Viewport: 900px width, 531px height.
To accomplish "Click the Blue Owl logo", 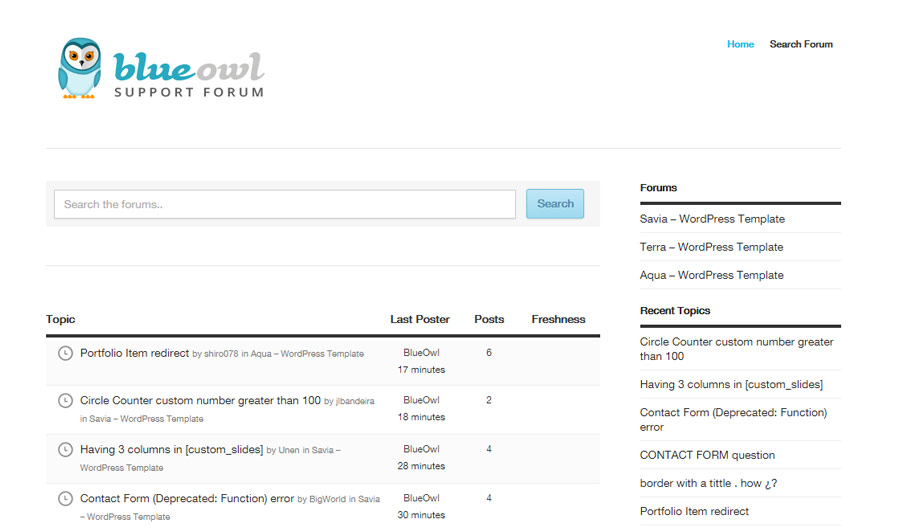I will 161,69.
